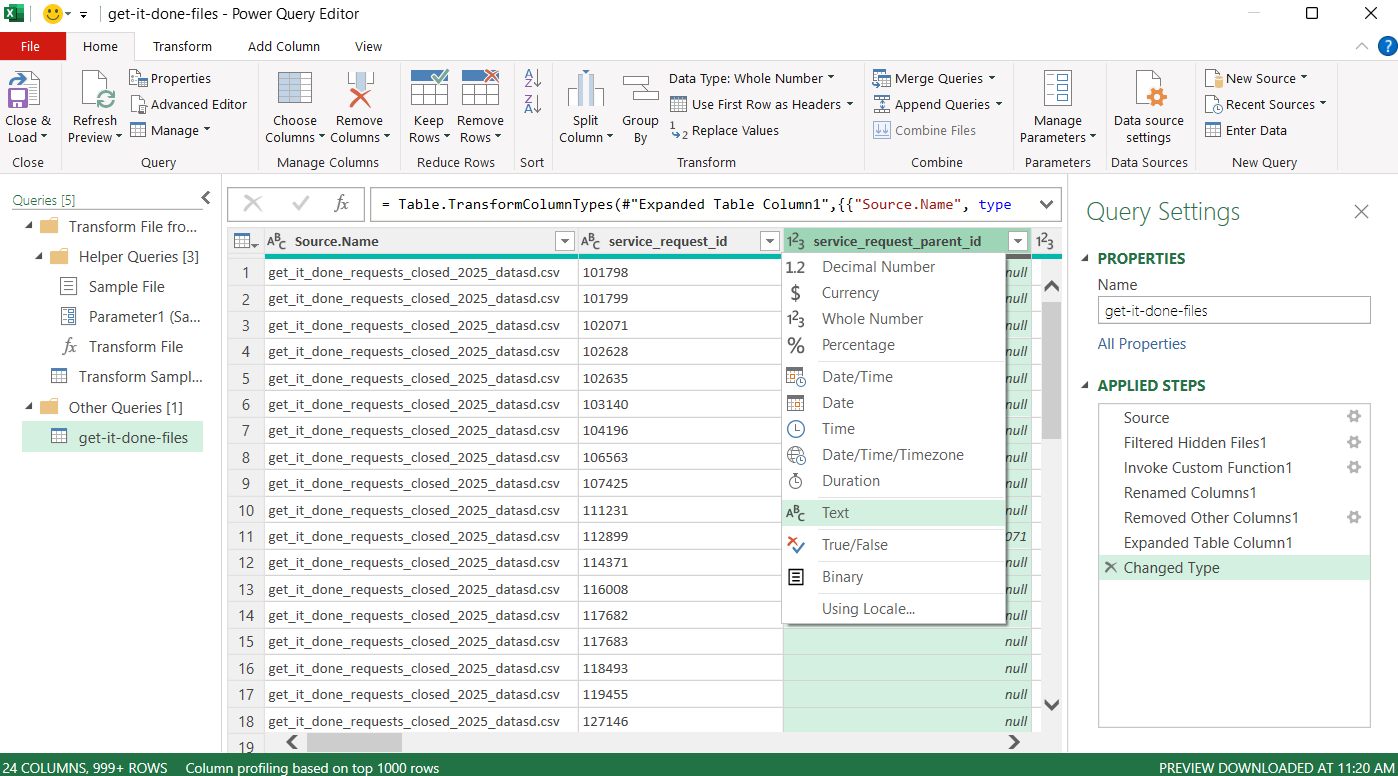This screenshot has width=1398, height=776.
Task: Click the service_request_id cell 101798
Action: pyautogui.click(x=680, y=272)
